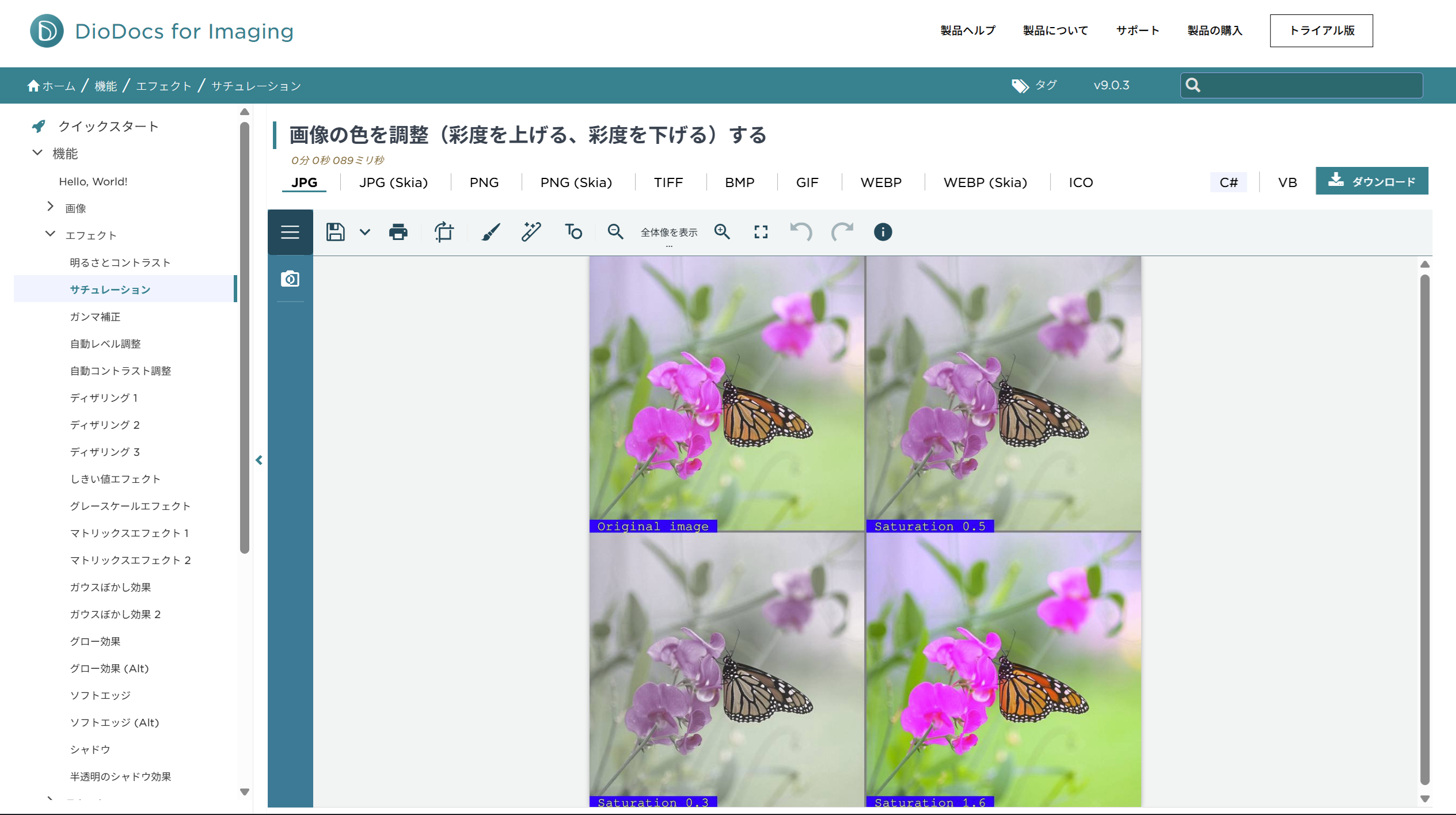
Task: Open 自動レベル調整 in the sidebar
Action: 105,344
